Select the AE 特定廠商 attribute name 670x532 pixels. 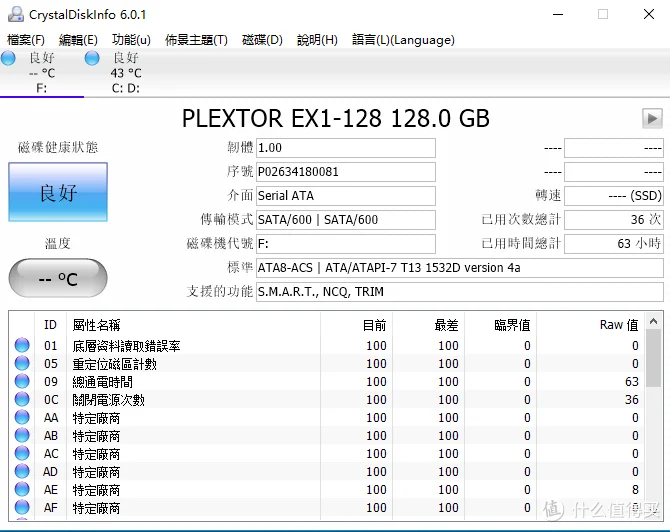(x=96, y=490)
